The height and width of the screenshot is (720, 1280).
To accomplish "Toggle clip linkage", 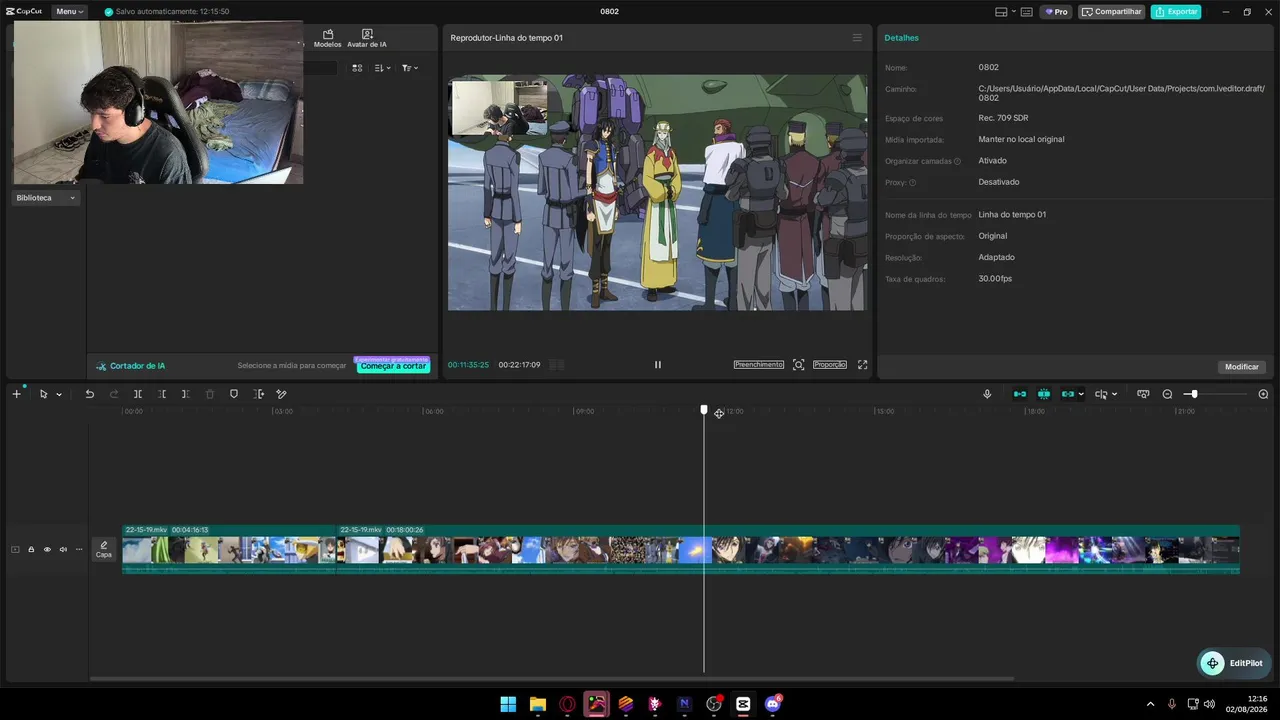I will (1067, 394).
